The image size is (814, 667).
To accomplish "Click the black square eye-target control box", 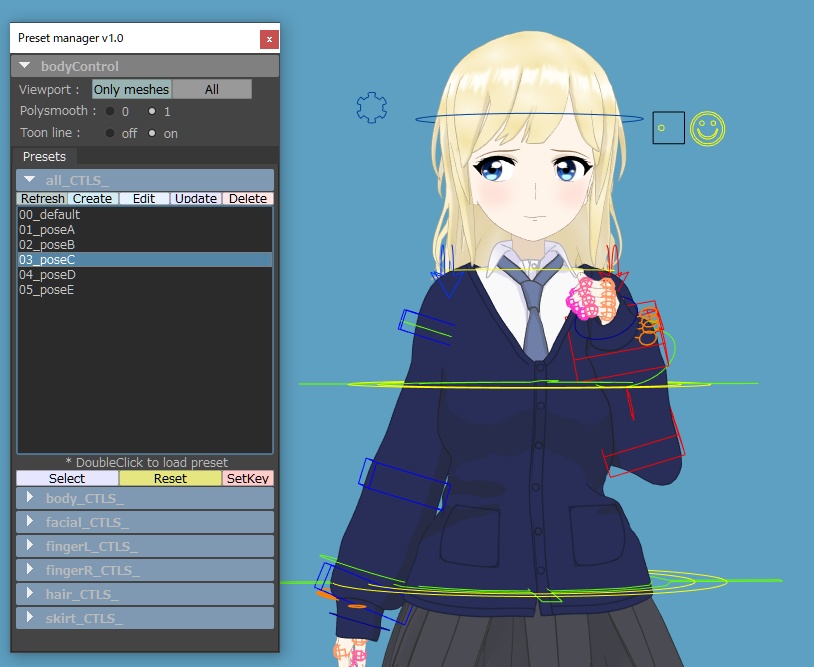I will (668, 128).
